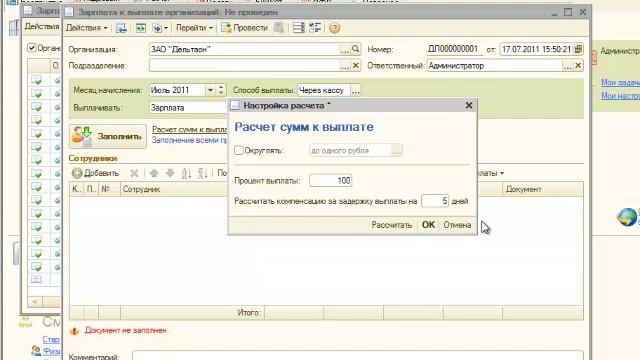The height and width of the screenshot is (360, 640).
Task: Click the create-based-on toolbar icon
Action: click(x=157, y=28)
